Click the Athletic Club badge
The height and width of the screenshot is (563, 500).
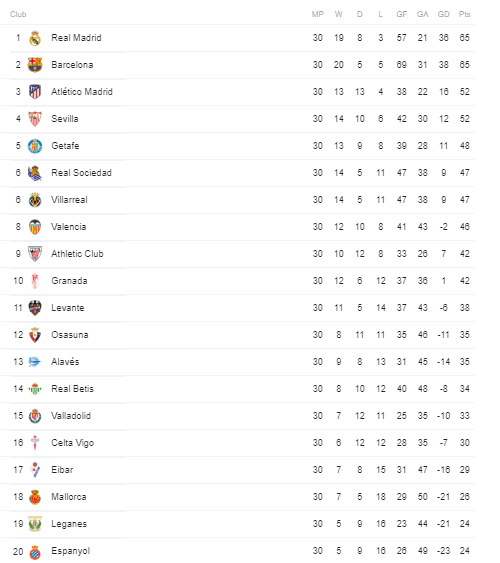coord(35,254)
